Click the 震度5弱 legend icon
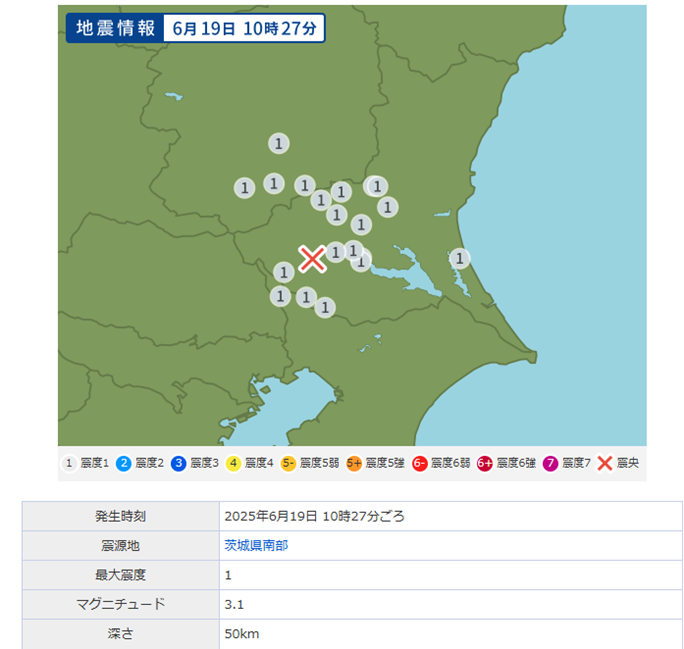Image resolution: width=684 pixels, height=649 pixels. (x=288, y=463)
